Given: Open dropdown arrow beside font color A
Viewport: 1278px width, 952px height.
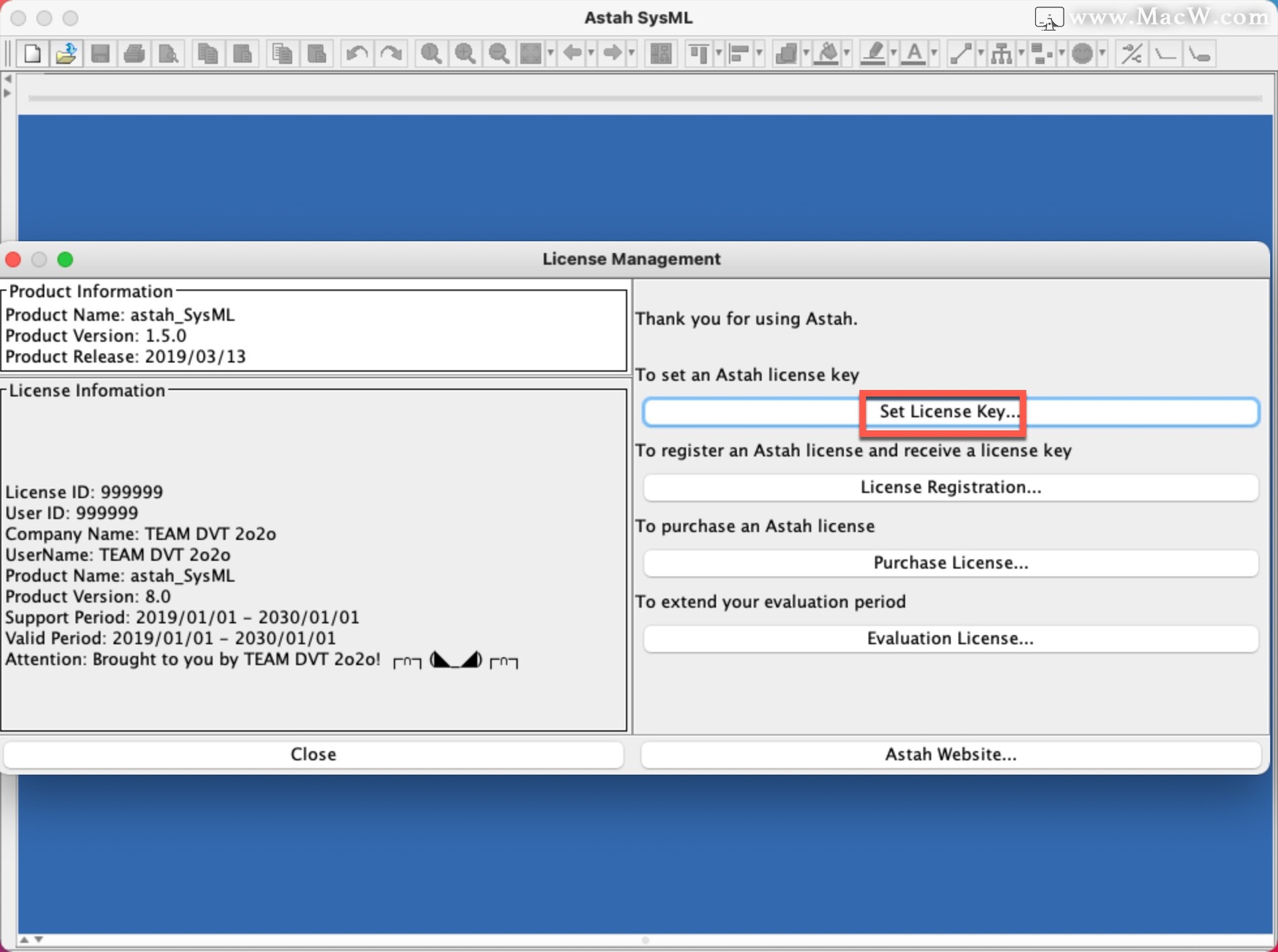Looking at the screenshot, I should tap(934, 53).
